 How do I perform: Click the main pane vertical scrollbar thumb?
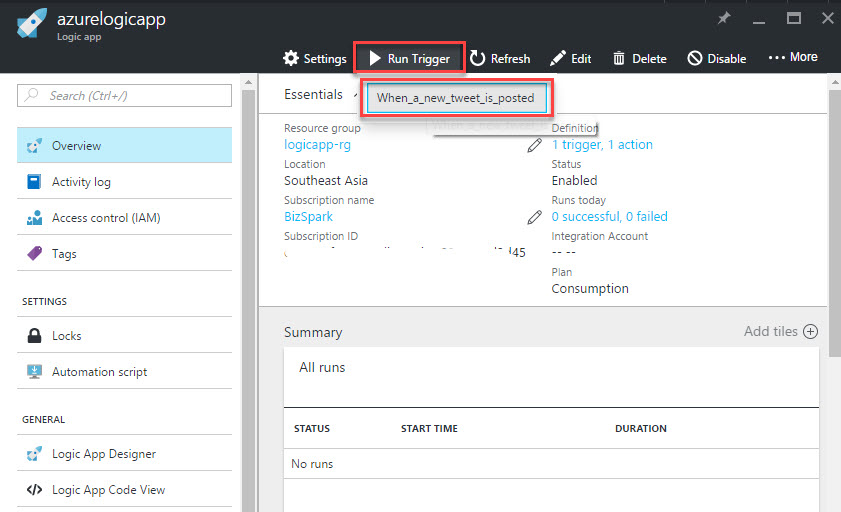tap(835, 224)
